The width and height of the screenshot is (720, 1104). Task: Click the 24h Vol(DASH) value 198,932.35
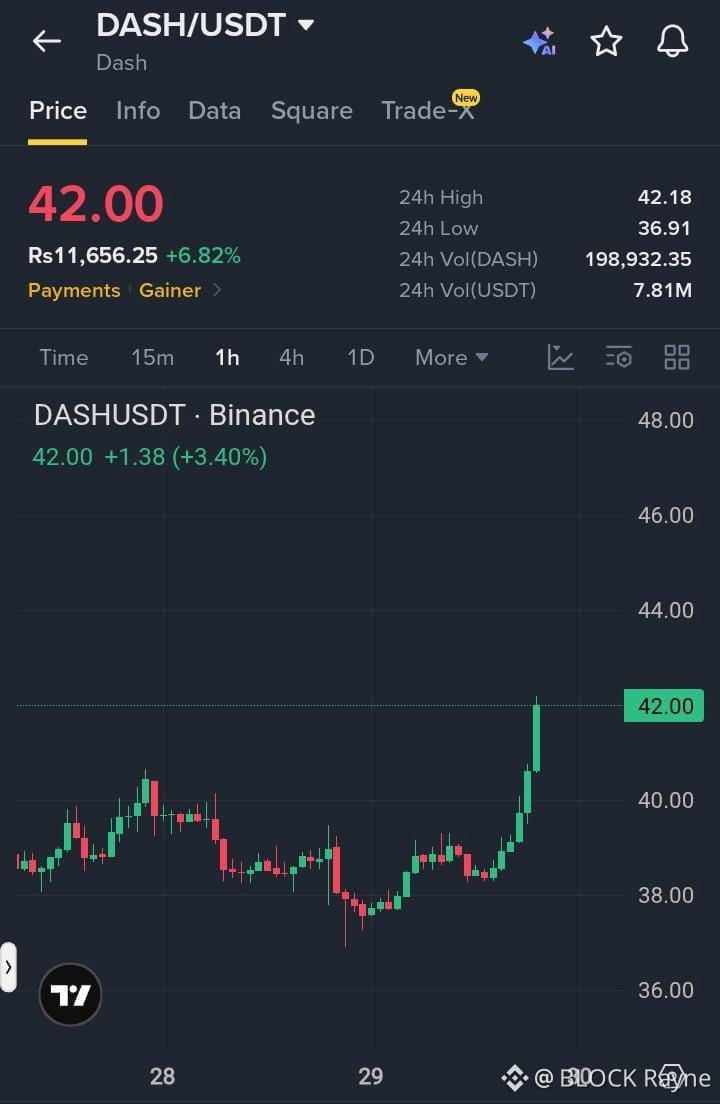pos(638,259)
